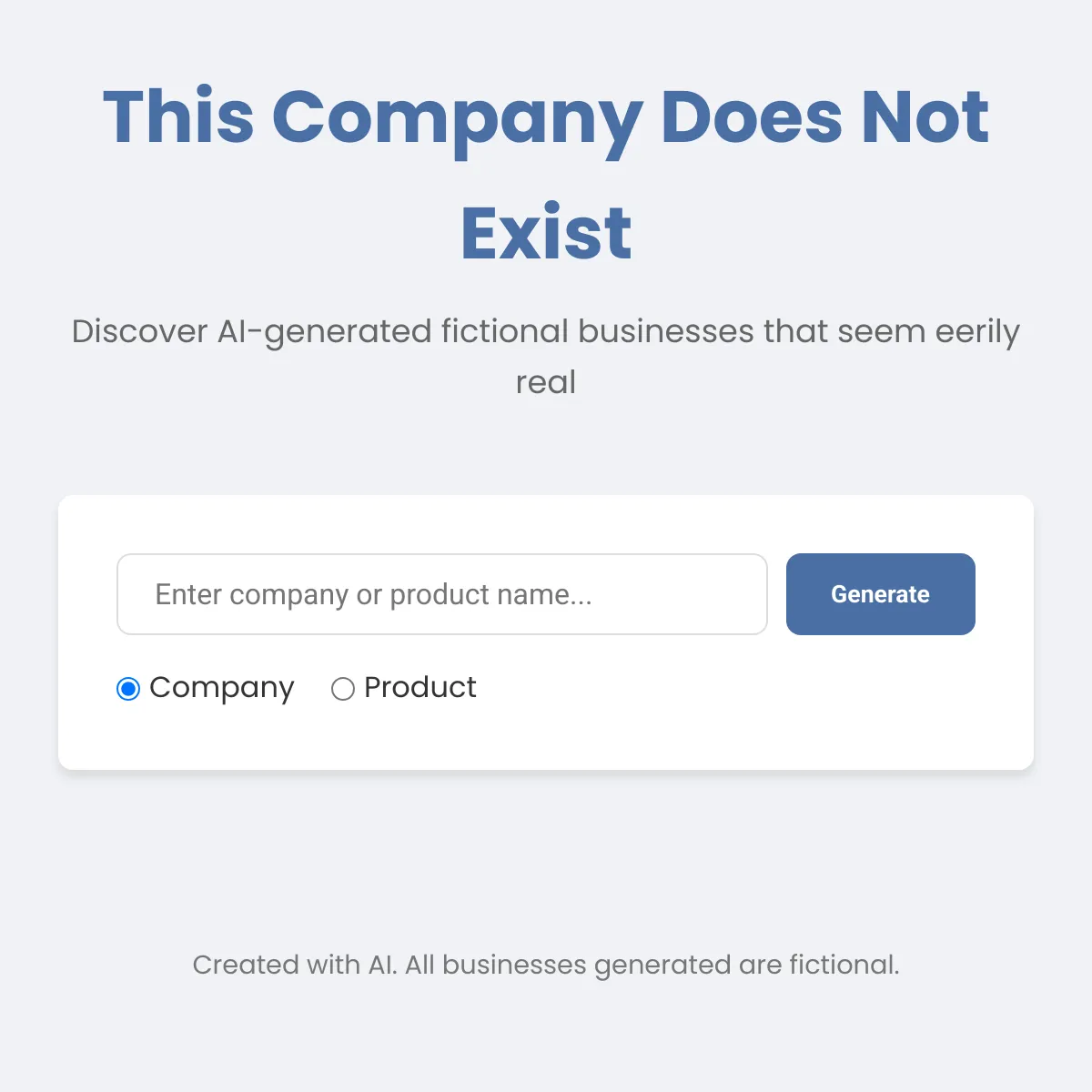Click the 'This Company Does Not Exist' heading
This screenshot has width=1092, height=1092.
click(x=546, y=175)
